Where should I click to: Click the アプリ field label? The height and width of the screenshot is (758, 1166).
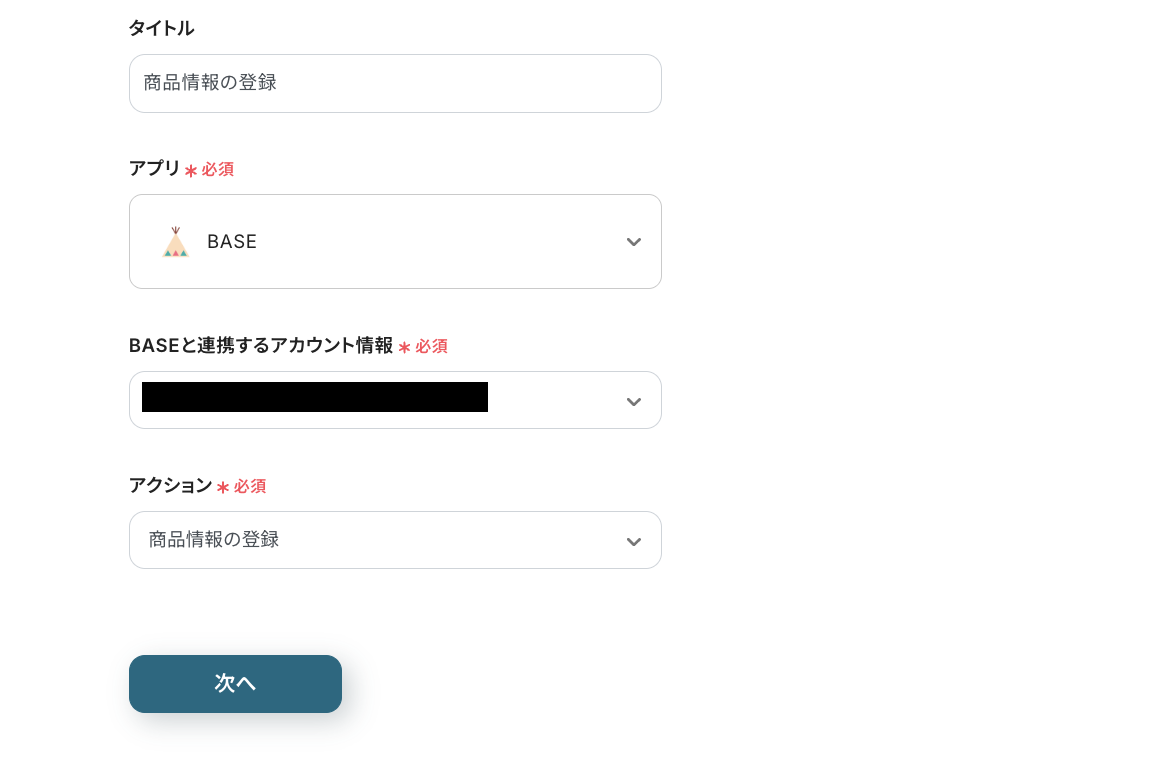pos(154,168)
